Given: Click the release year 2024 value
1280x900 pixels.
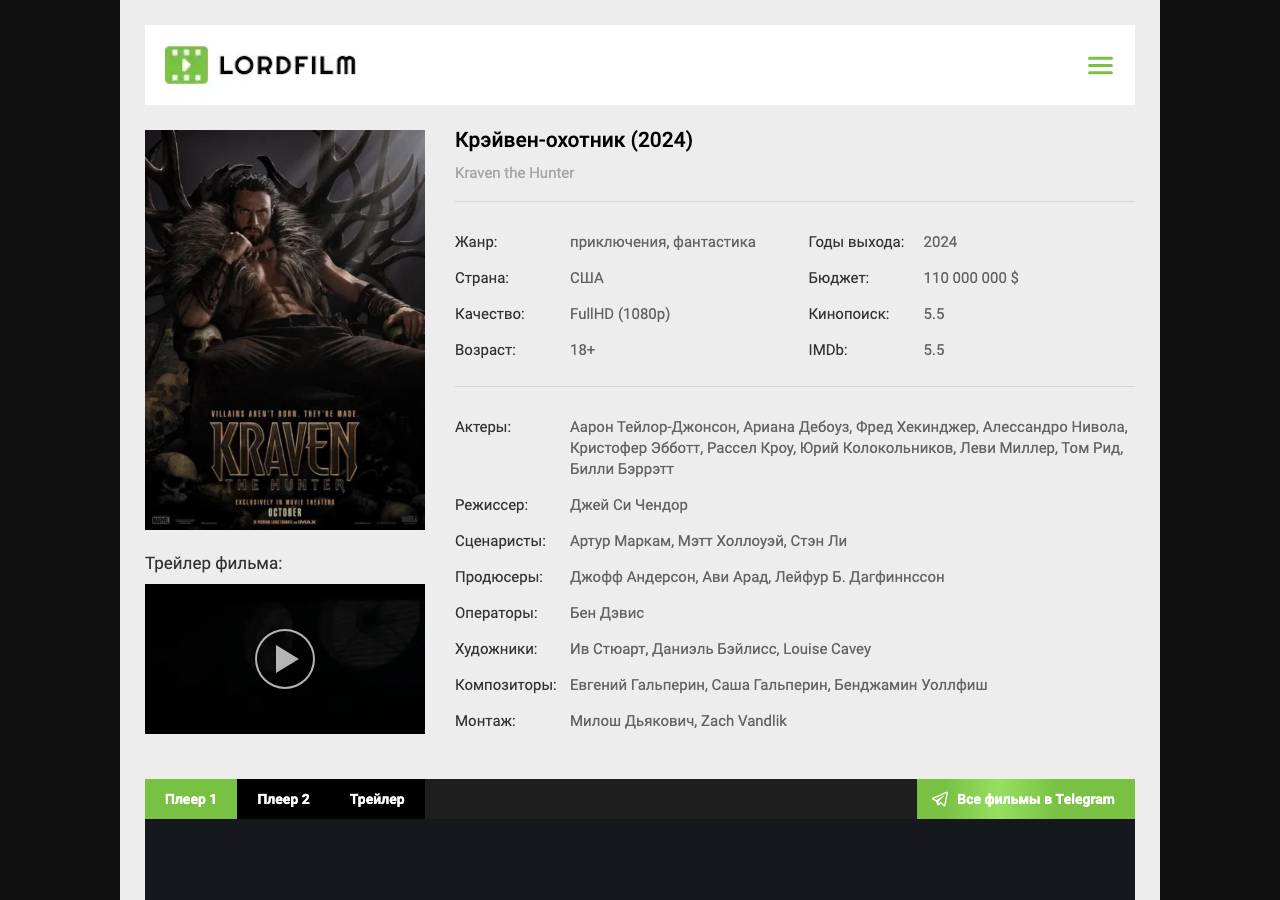Looking at the screenshot, I should [940, 242].
